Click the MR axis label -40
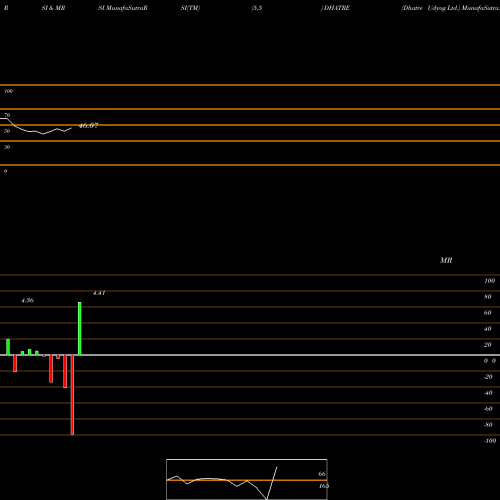 [488, 393]
